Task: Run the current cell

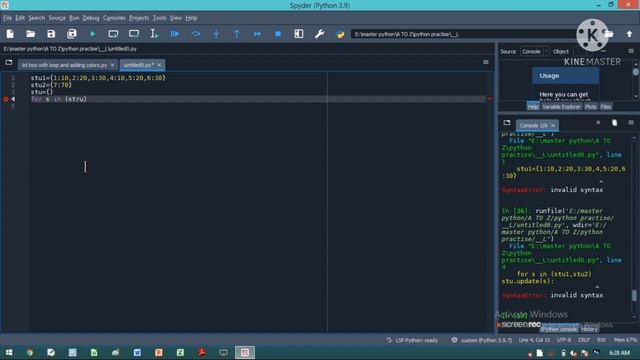Action: [113, 34]
